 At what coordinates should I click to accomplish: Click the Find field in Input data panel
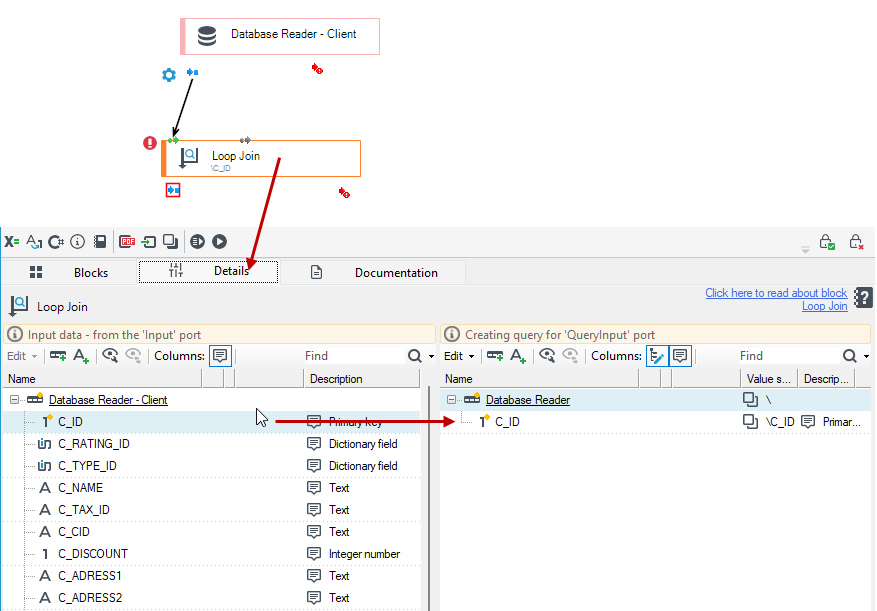(353, 356)
